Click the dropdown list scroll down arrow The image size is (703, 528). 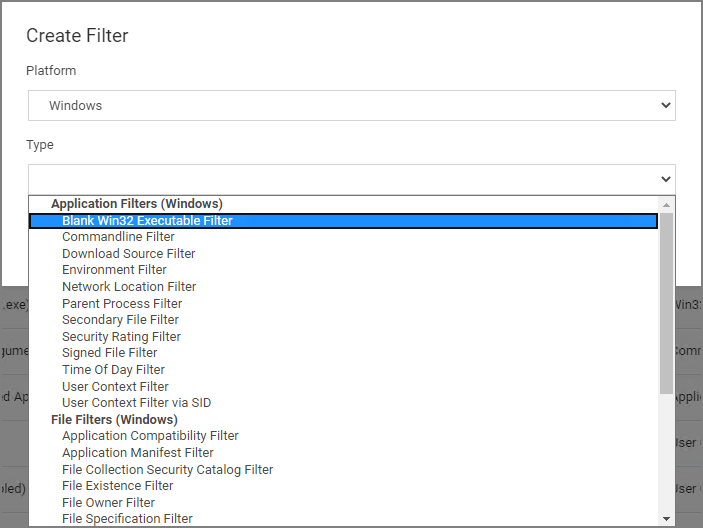666,519
